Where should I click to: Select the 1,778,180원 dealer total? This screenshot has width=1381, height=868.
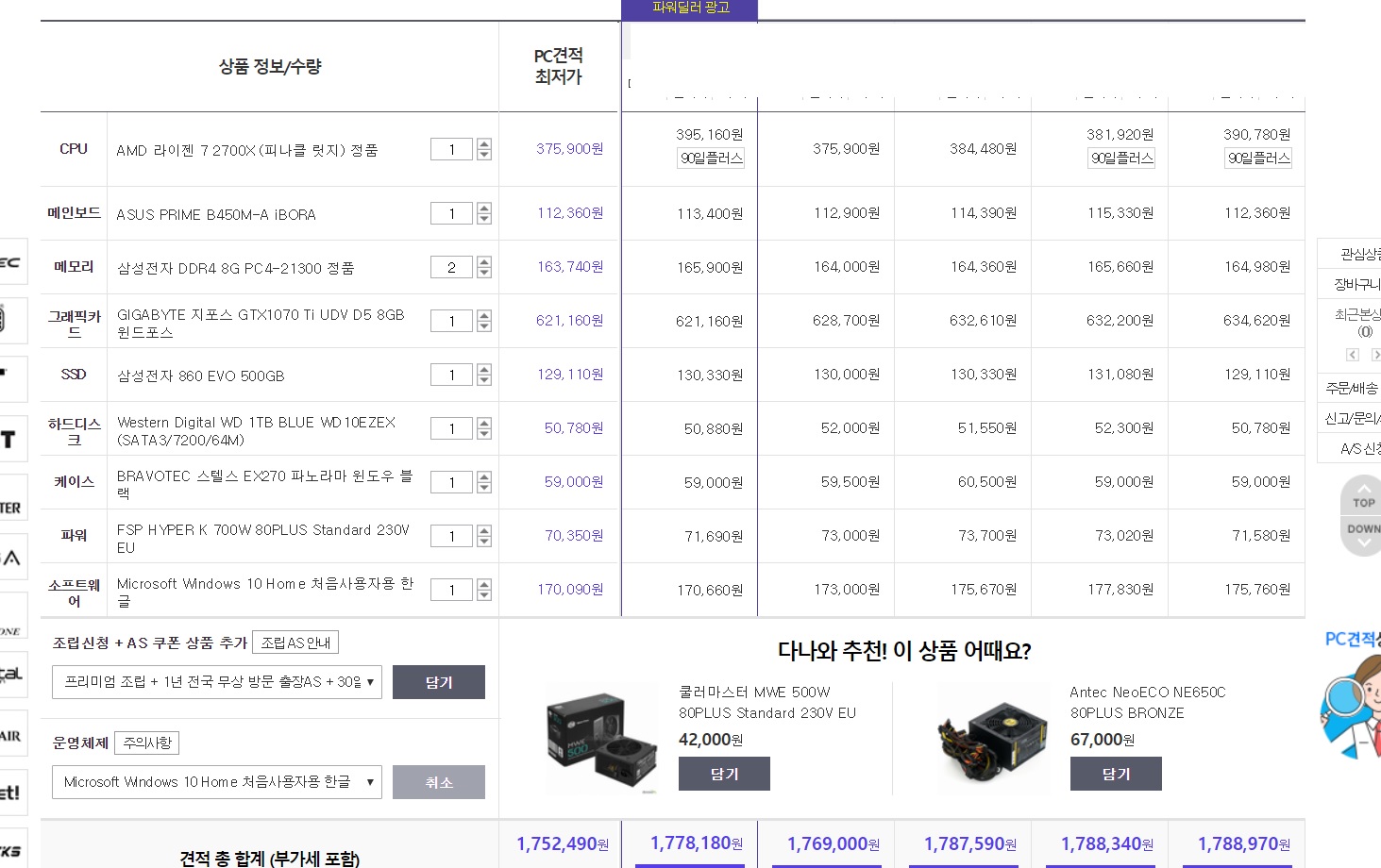pos(697,843)
